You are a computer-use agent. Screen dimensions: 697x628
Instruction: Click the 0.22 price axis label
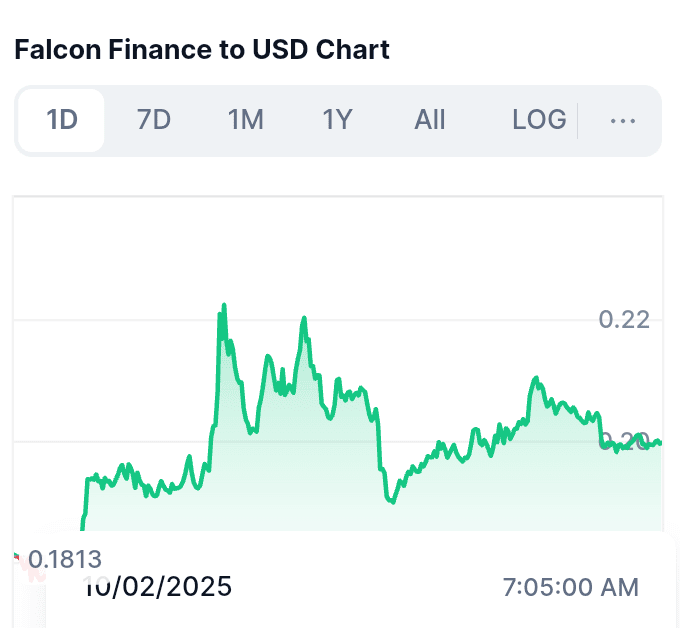point(624,320)
